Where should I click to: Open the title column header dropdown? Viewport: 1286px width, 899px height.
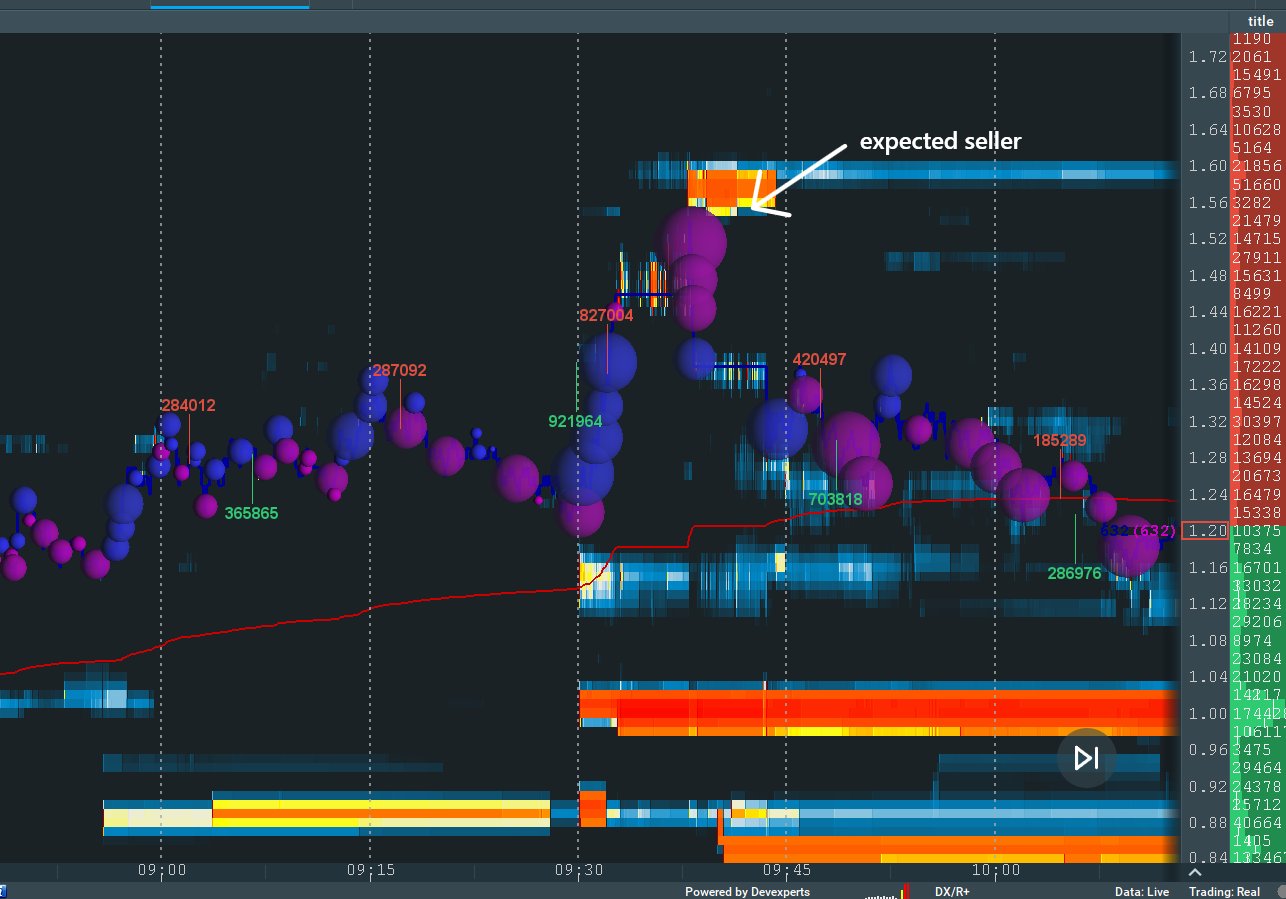point(1261,20)
